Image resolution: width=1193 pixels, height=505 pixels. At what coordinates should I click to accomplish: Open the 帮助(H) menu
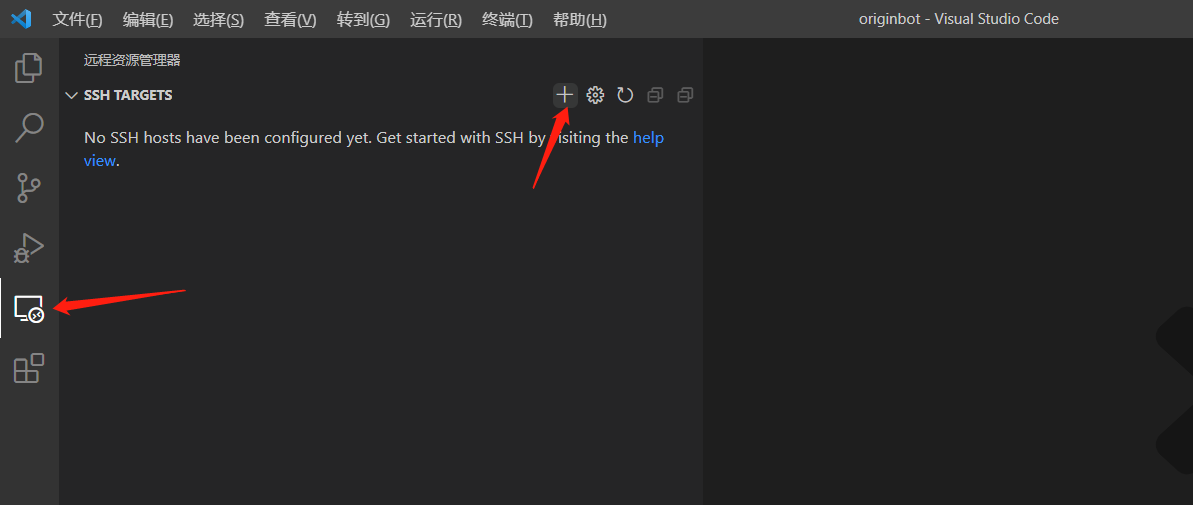tap(580, 20)
